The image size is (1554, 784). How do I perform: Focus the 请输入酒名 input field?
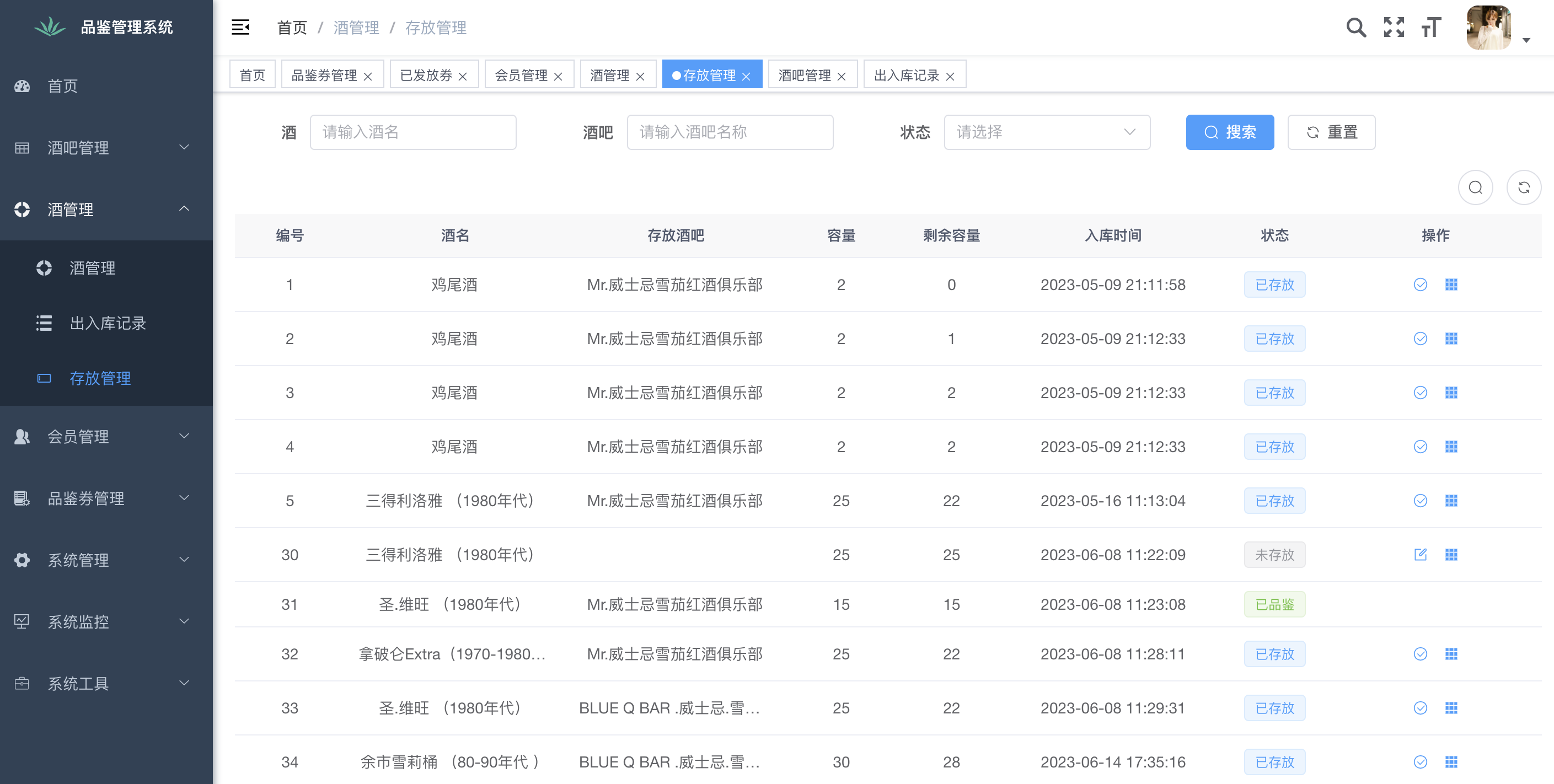(x=413, y=132)
